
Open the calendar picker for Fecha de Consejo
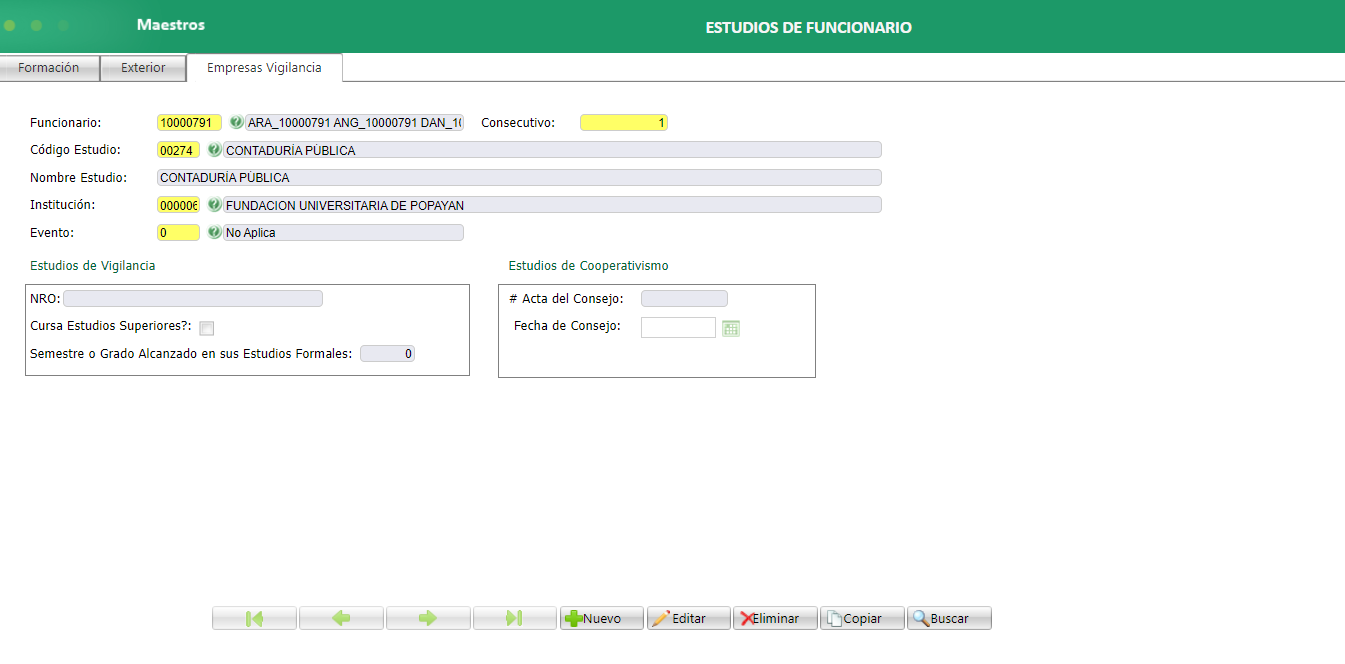click(731, 328)
